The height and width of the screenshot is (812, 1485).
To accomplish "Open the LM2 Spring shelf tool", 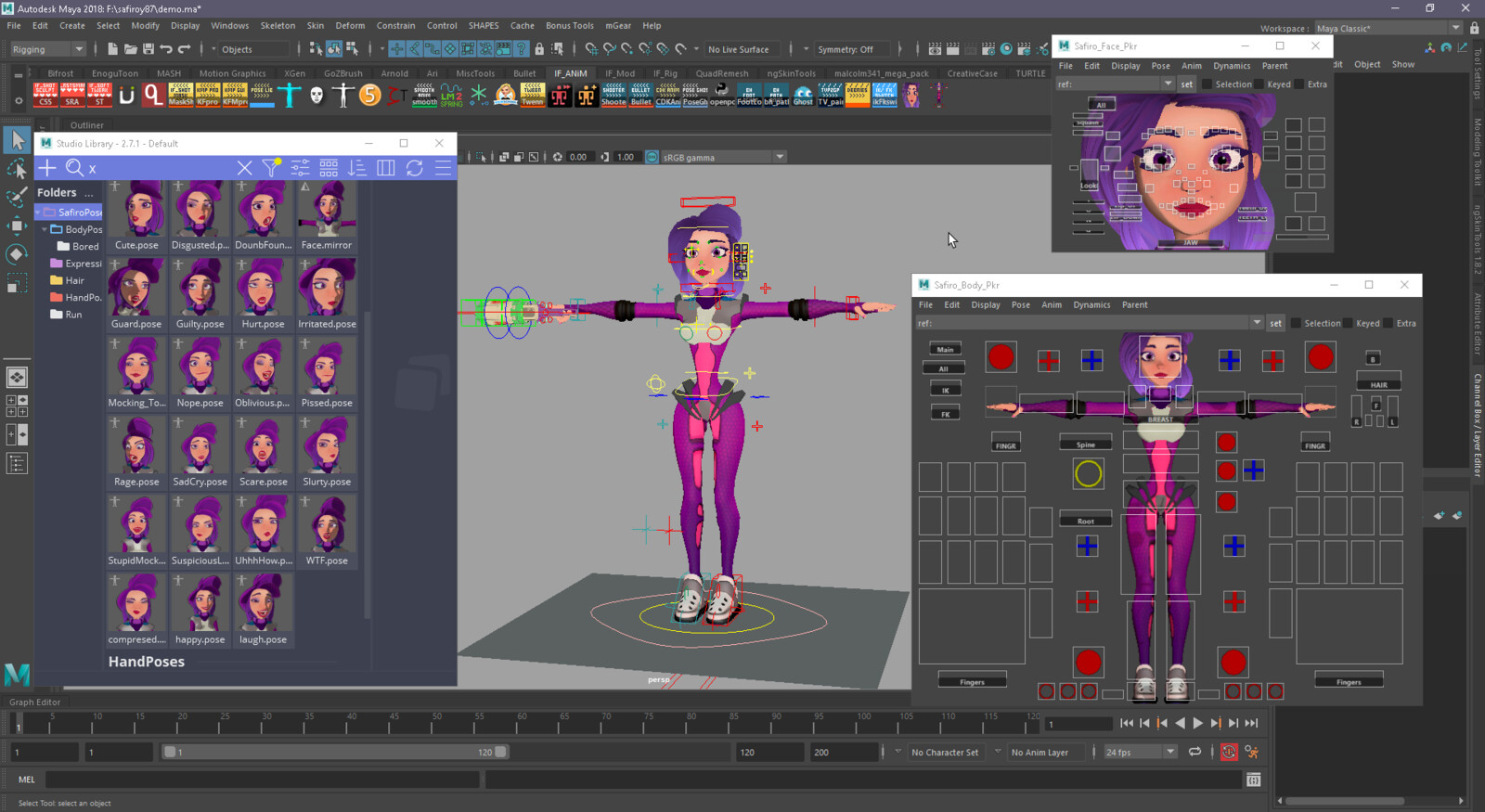I will pyautogui.click(x=451, y=95).
